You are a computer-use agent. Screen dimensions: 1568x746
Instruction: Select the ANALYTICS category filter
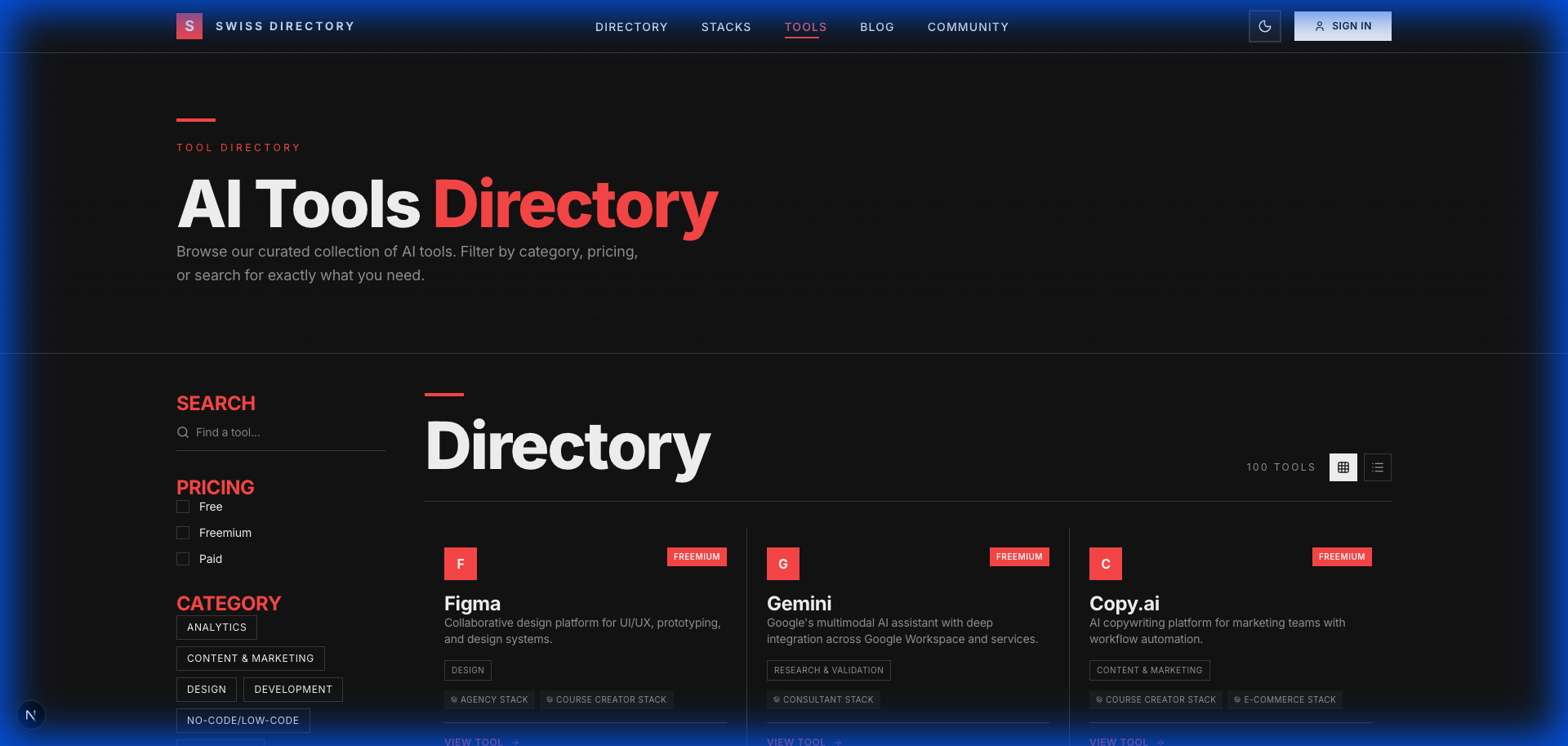pyautogui.click(x=216, y=627)
